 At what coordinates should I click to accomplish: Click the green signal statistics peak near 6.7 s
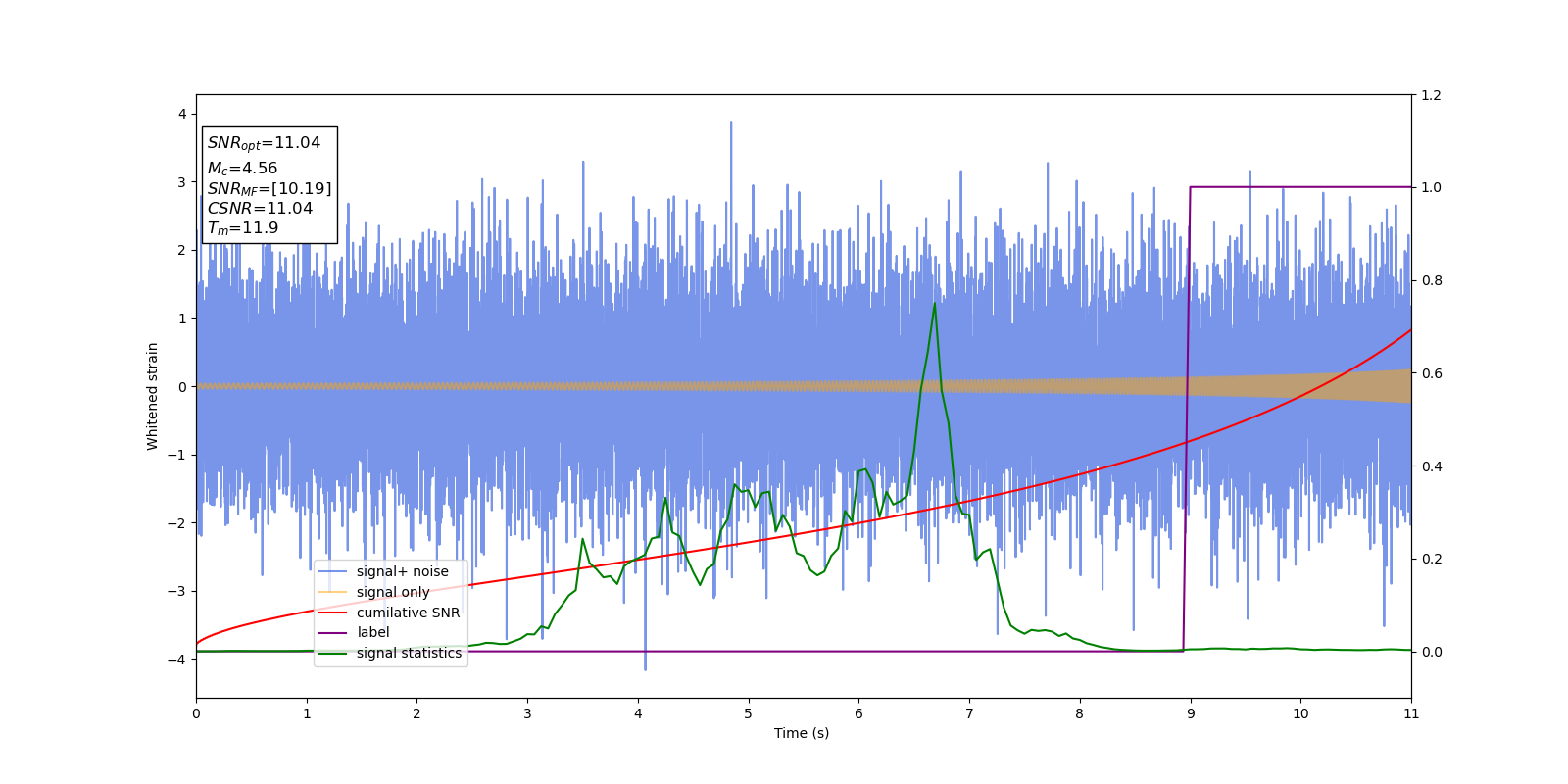(934, 304)
